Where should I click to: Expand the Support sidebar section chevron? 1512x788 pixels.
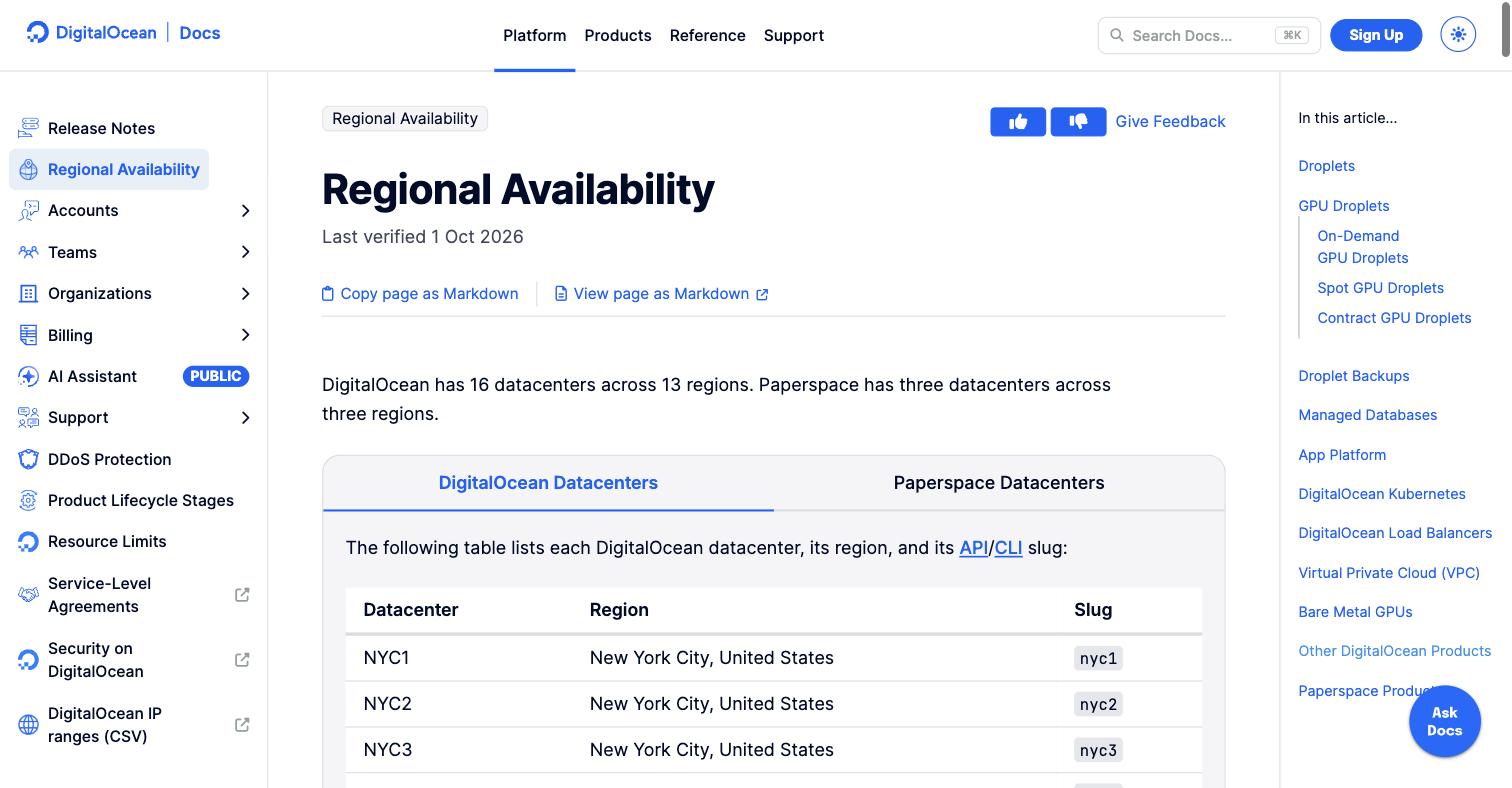(x=245, y=418)
